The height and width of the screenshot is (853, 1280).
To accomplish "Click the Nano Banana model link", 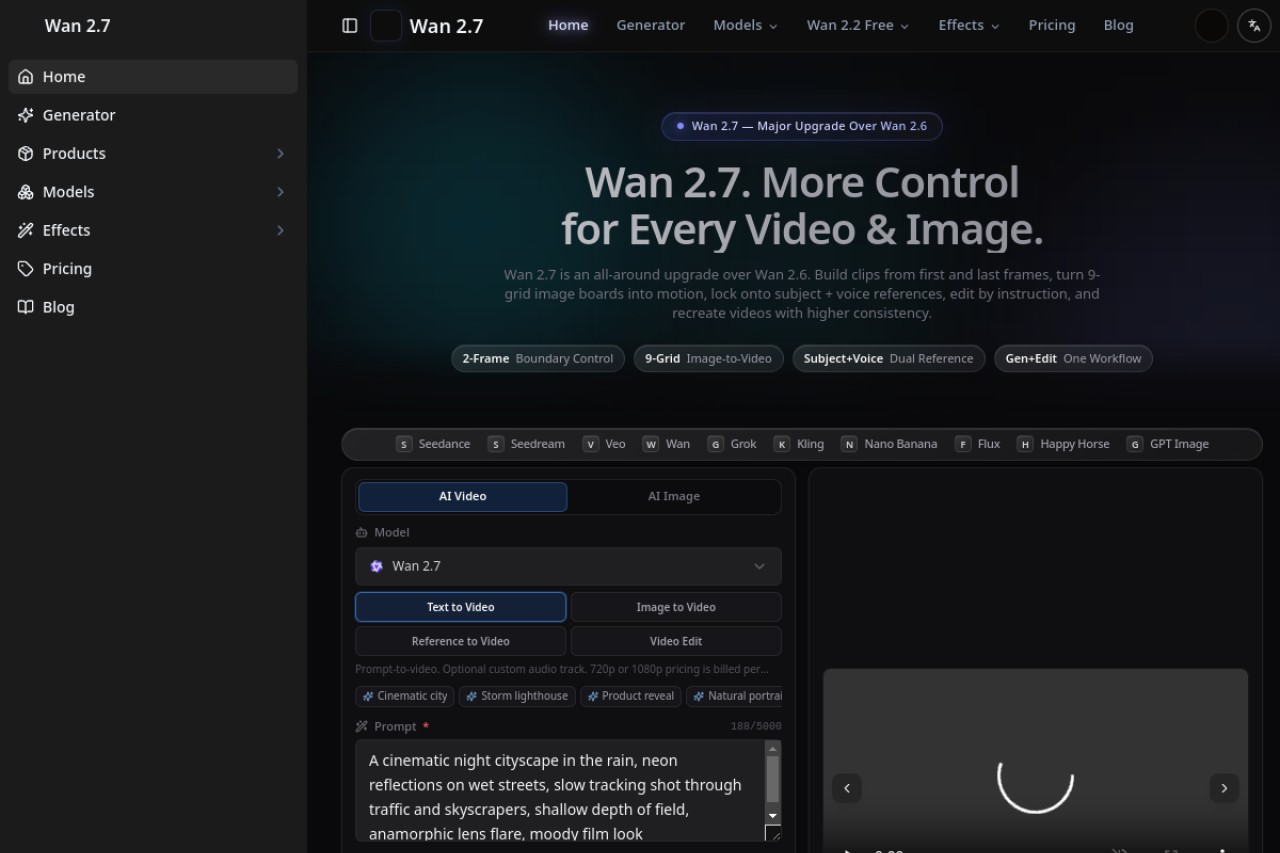I will click(889, 444).
